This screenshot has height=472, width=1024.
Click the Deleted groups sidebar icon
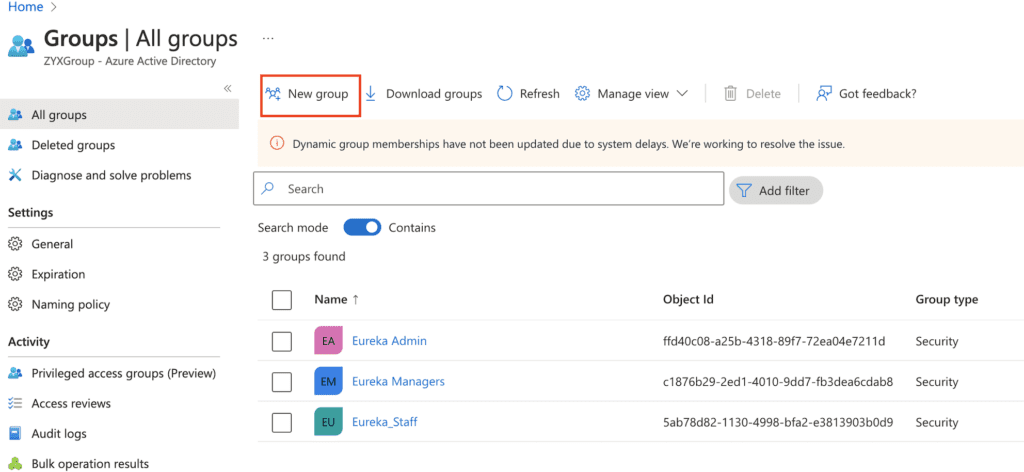pyautogui.click(x=16, y=145)
